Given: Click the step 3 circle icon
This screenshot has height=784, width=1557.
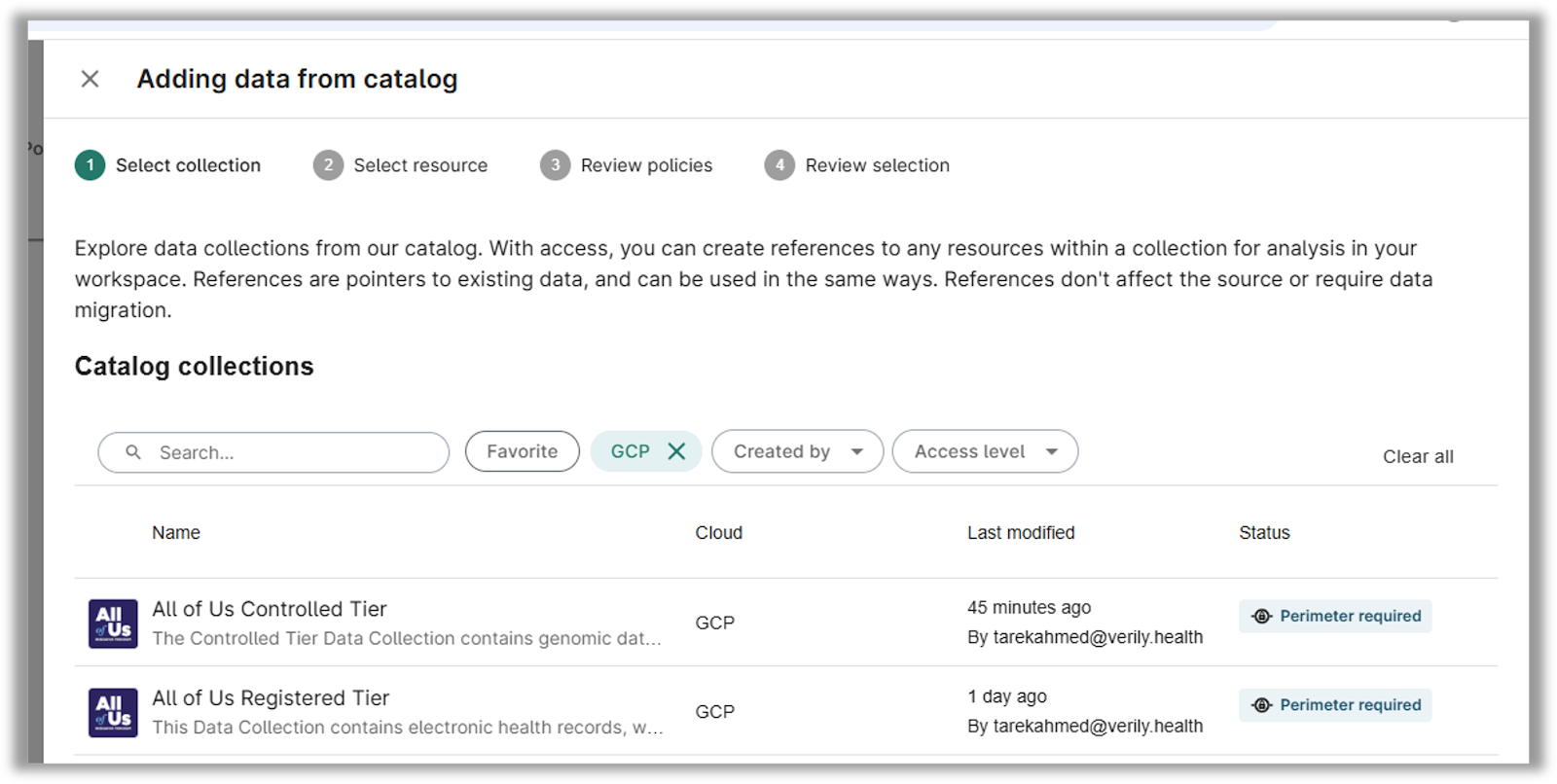Looking at the screenshot, I should tap(555, 165).
